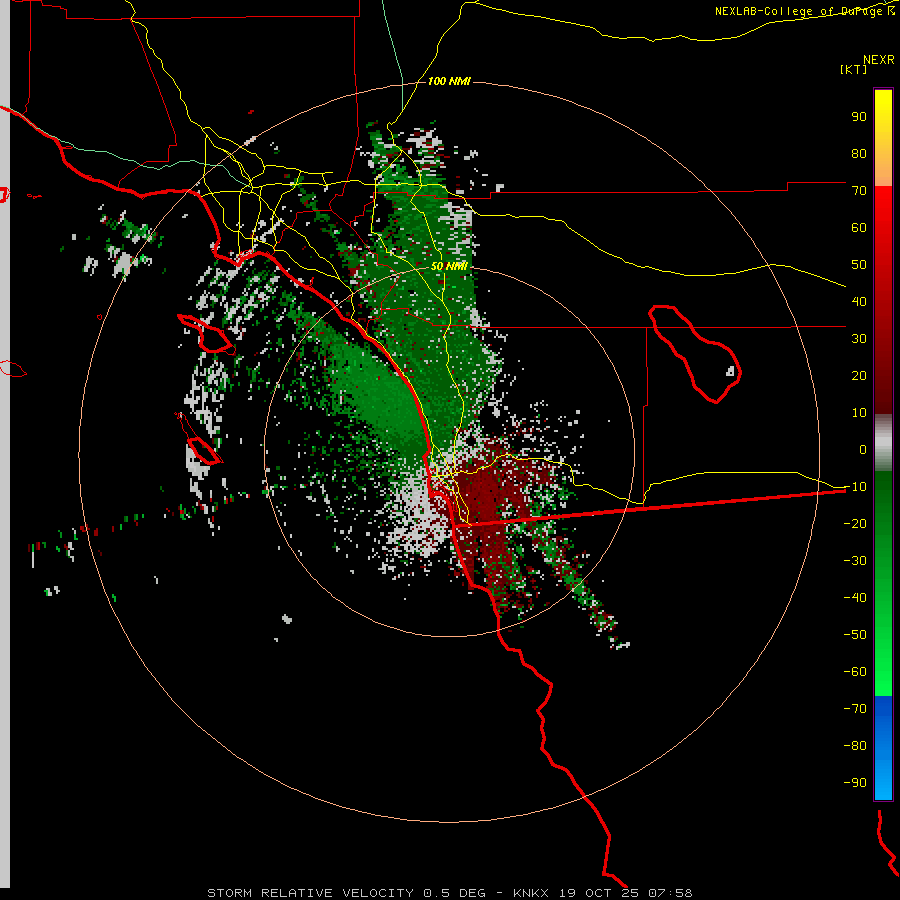Click the 50 value on velocity scale
Viewport: 900px width, 900px height.
859,265
